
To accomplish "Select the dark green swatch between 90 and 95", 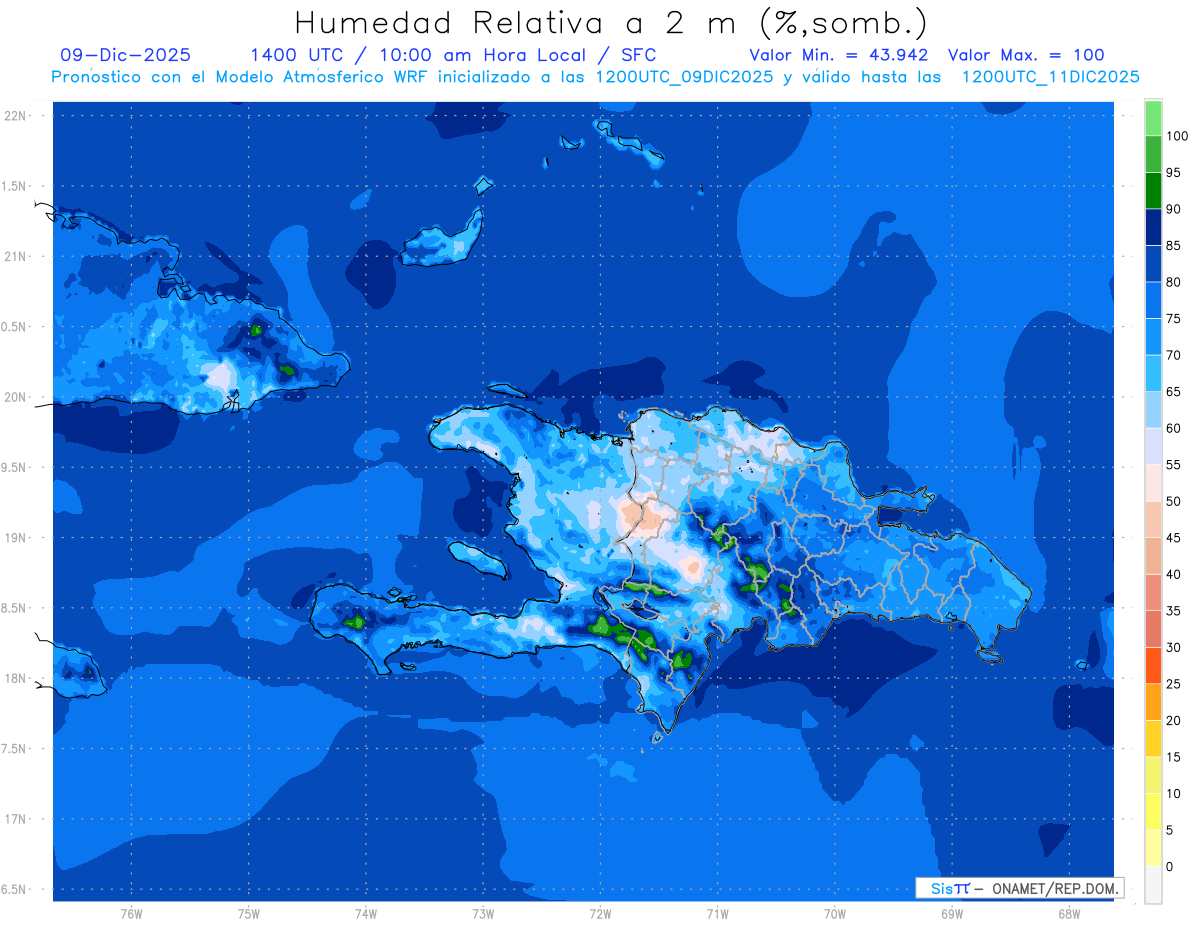I will pyautogui.click(x=1153, y=191).
